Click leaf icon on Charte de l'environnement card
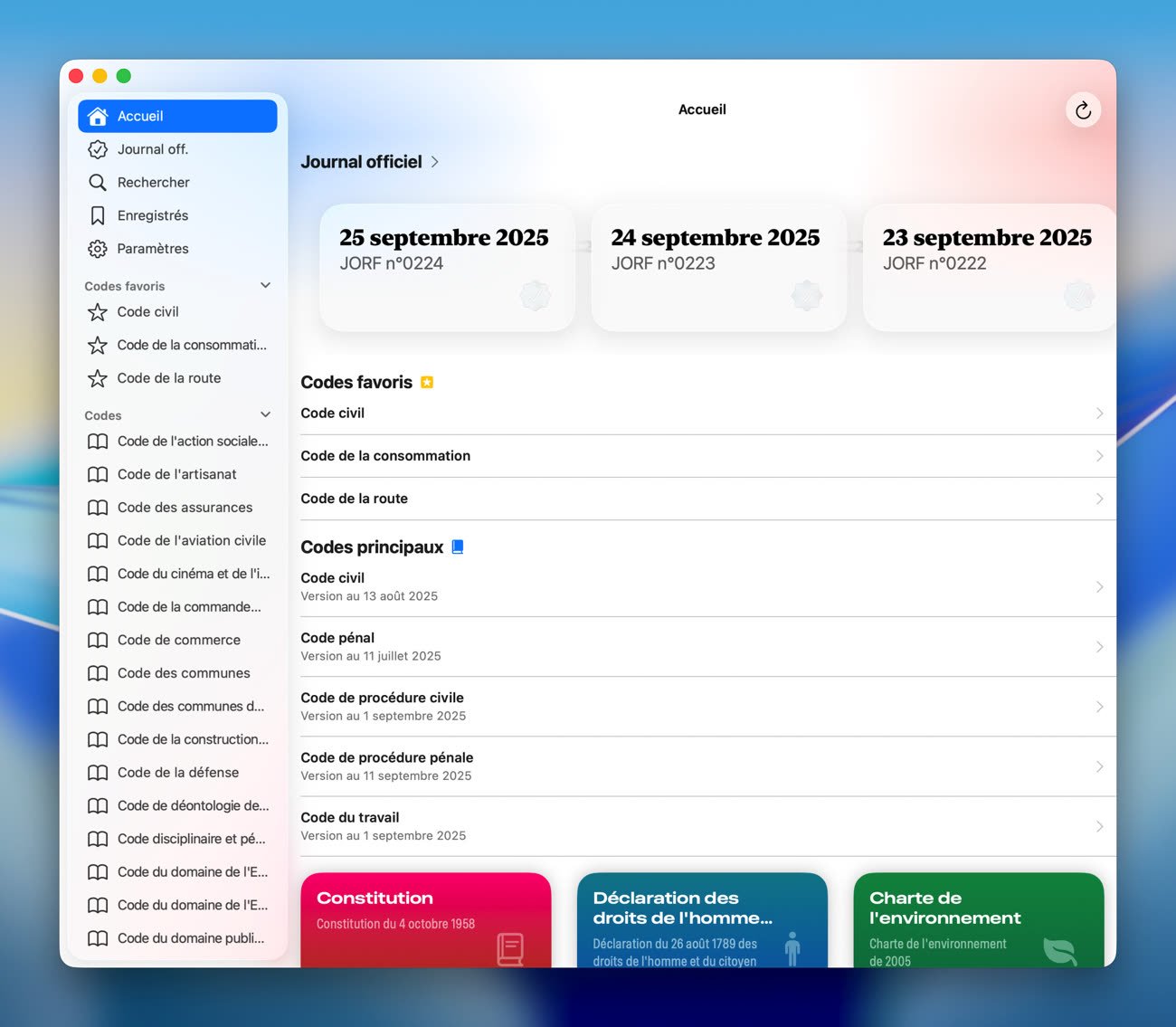 click(1059, 951)
